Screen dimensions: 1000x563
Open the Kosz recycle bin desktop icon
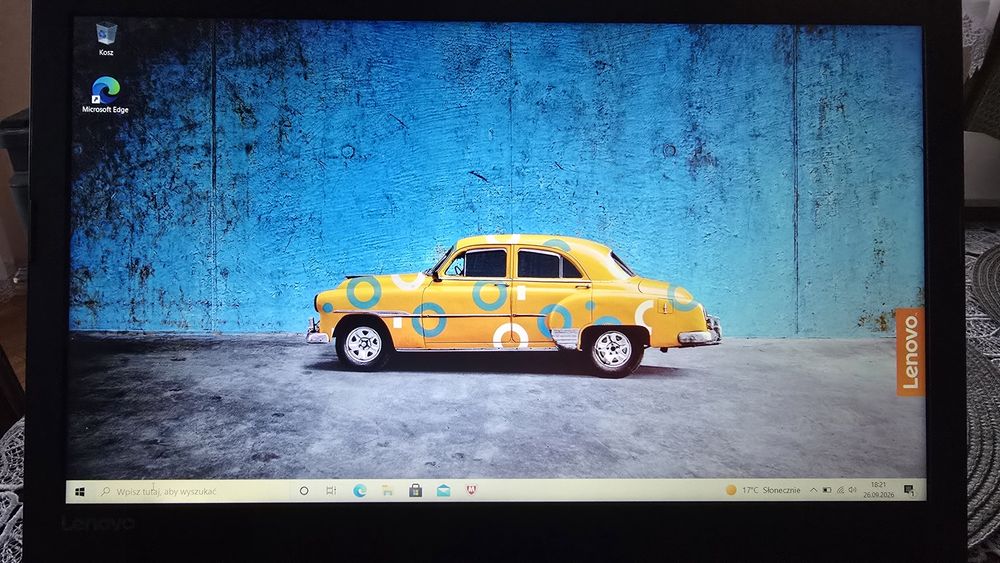point(106,39)
